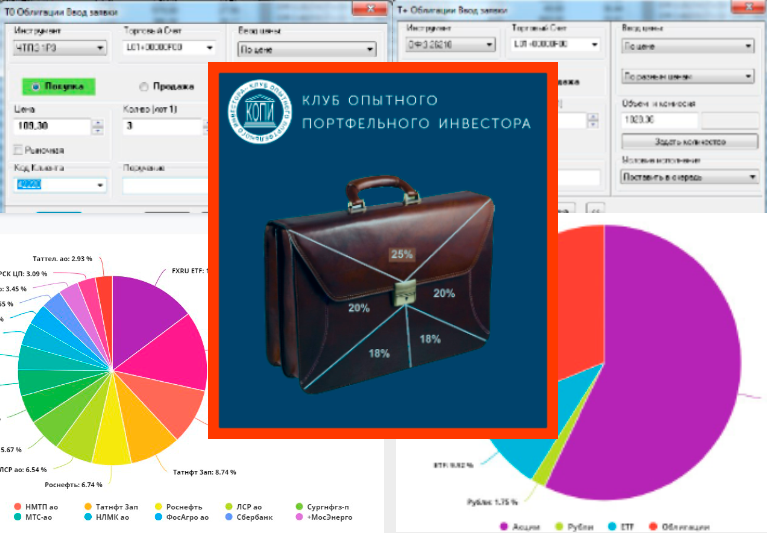
Task: Select the Покупка radio button
Action: tap(59, 86)
